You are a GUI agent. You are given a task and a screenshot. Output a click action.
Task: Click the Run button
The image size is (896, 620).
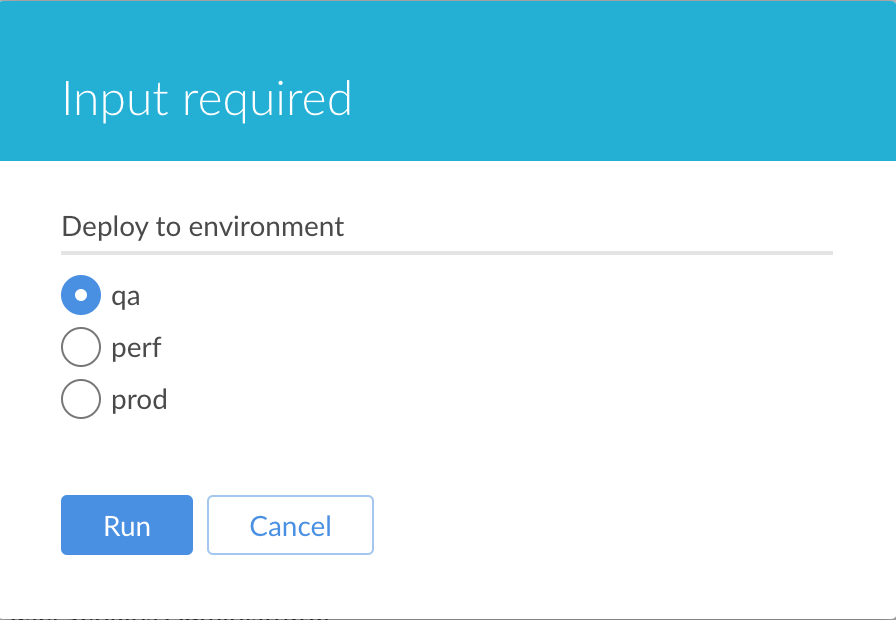[127, 525]
